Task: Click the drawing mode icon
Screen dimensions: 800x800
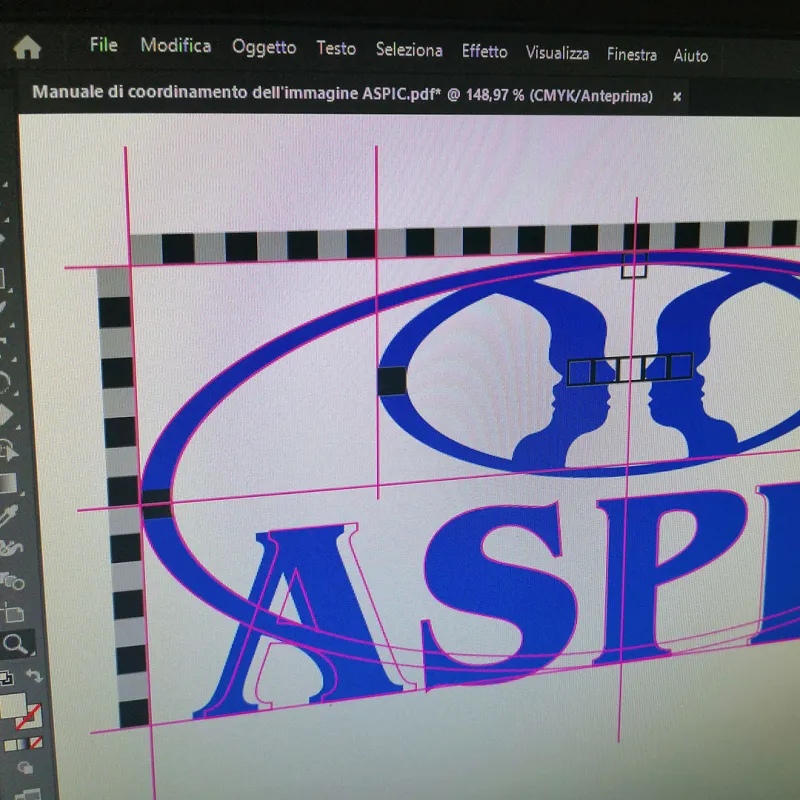Action: point(25,767)
